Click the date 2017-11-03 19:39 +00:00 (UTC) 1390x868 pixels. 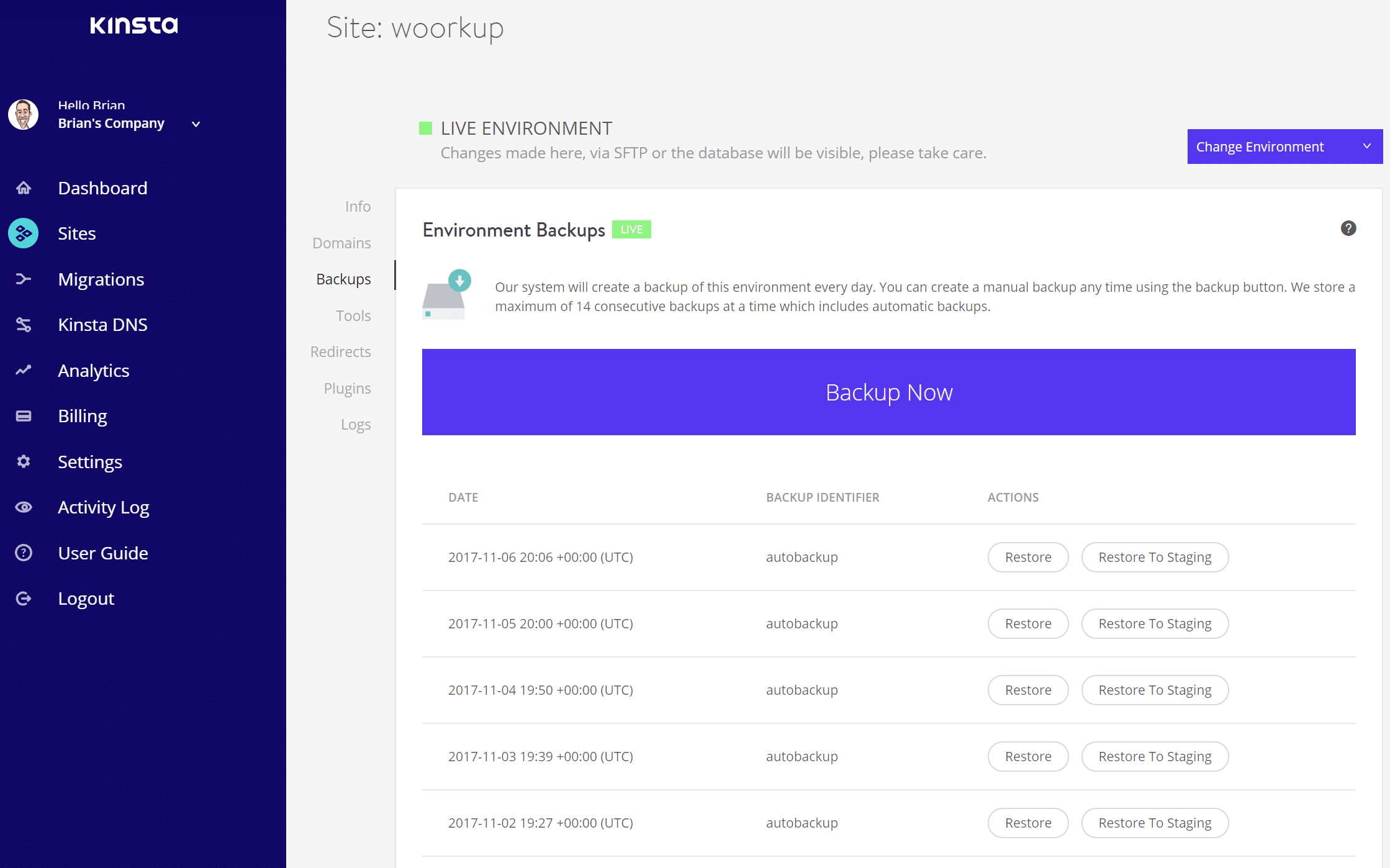point(541,756)
